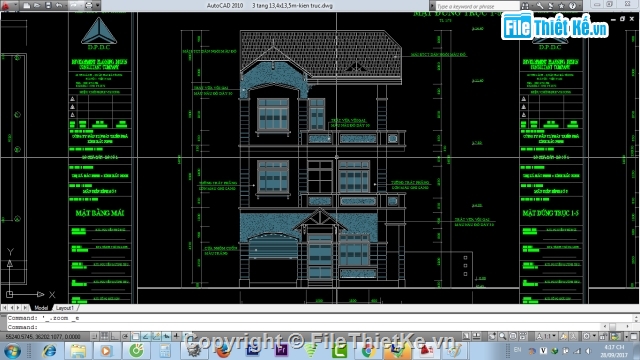Click the Open file icon in Quick Access toolbar
The width and height of the screenshot is (640, 360).
point(37,5)
